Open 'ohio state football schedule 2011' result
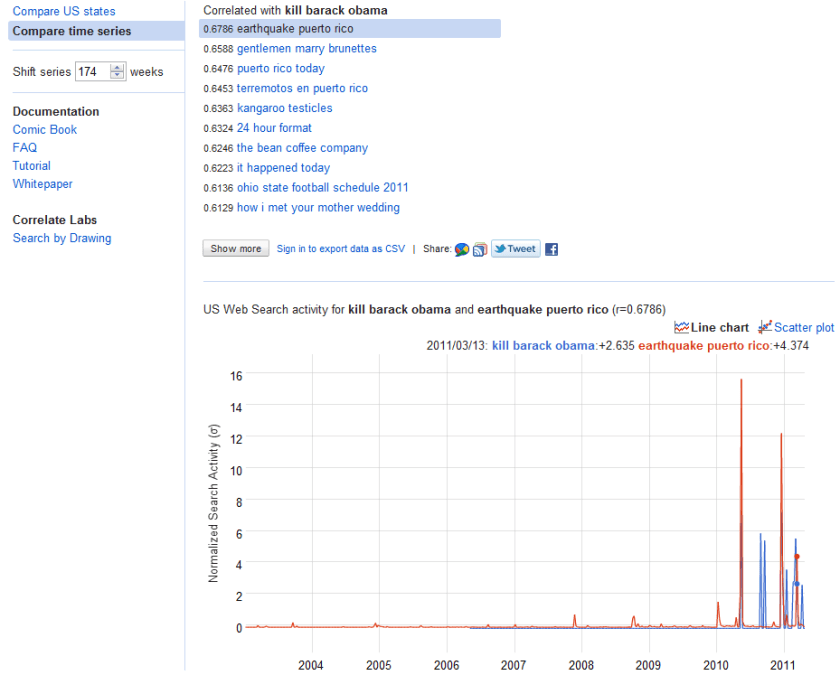840x675 pixels. coord(322,188)
